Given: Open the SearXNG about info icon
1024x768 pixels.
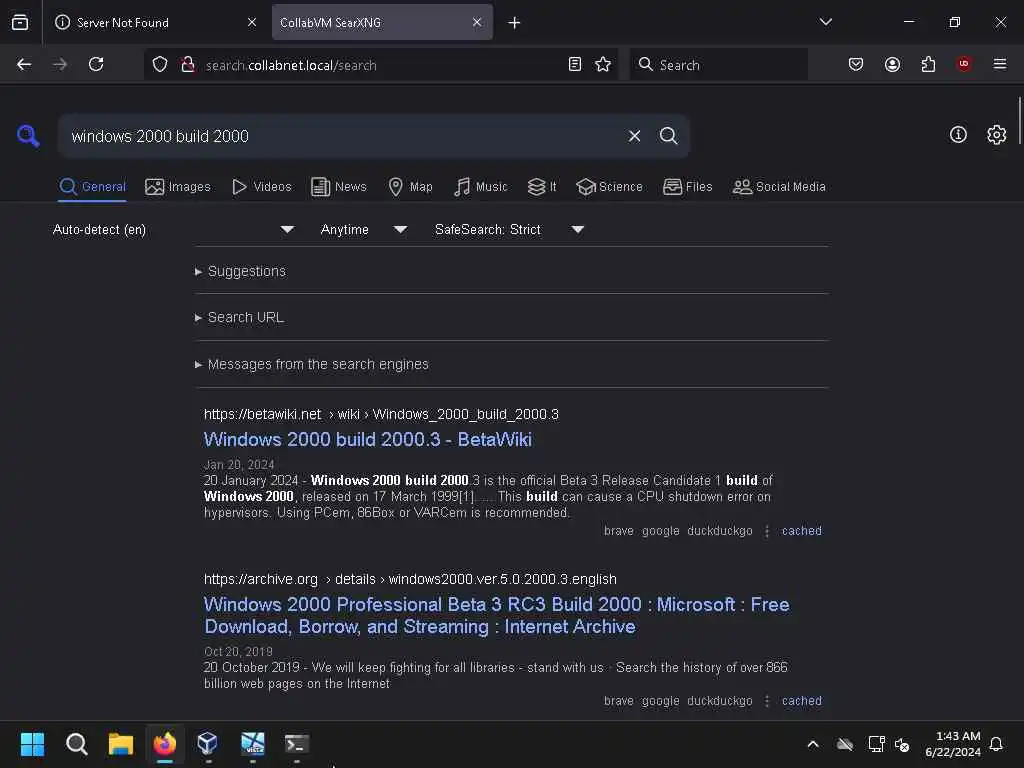Looking at the screenshot, I should pos(958,135).
